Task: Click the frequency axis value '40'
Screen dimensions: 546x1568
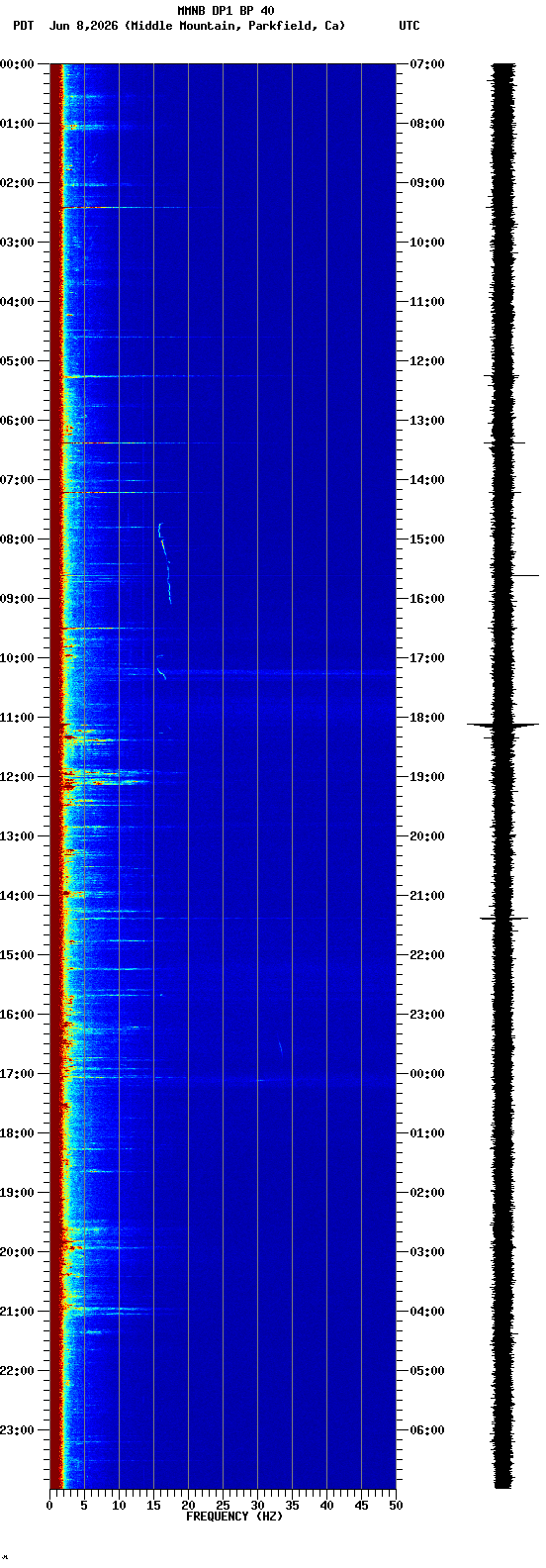Action: [326, 1506]
